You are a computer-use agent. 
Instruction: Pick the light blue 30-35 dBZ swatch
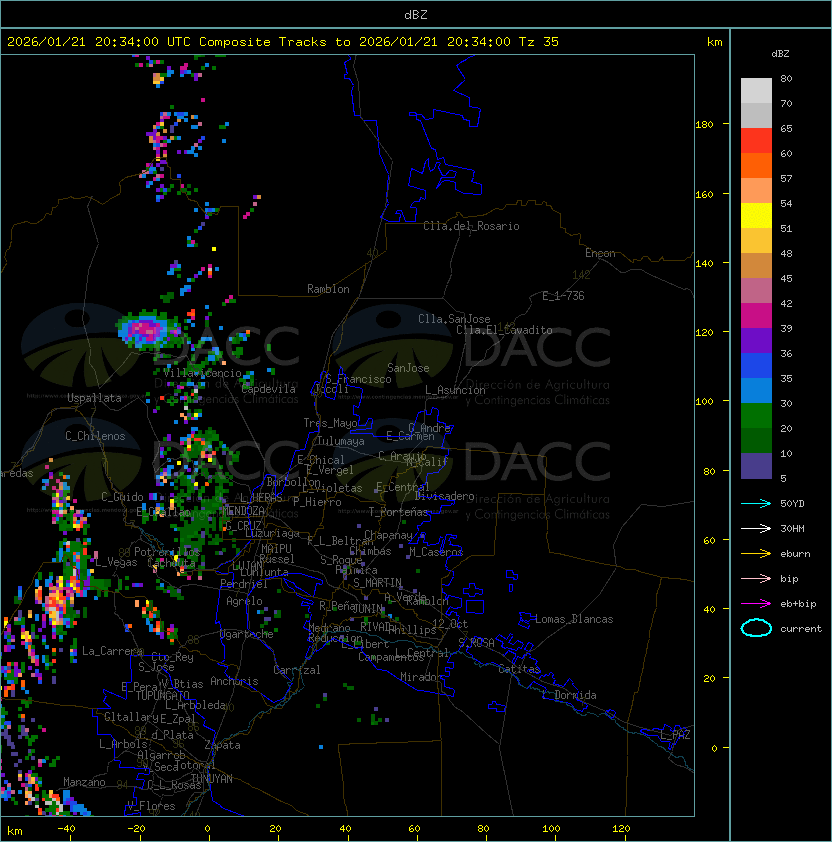756,391
